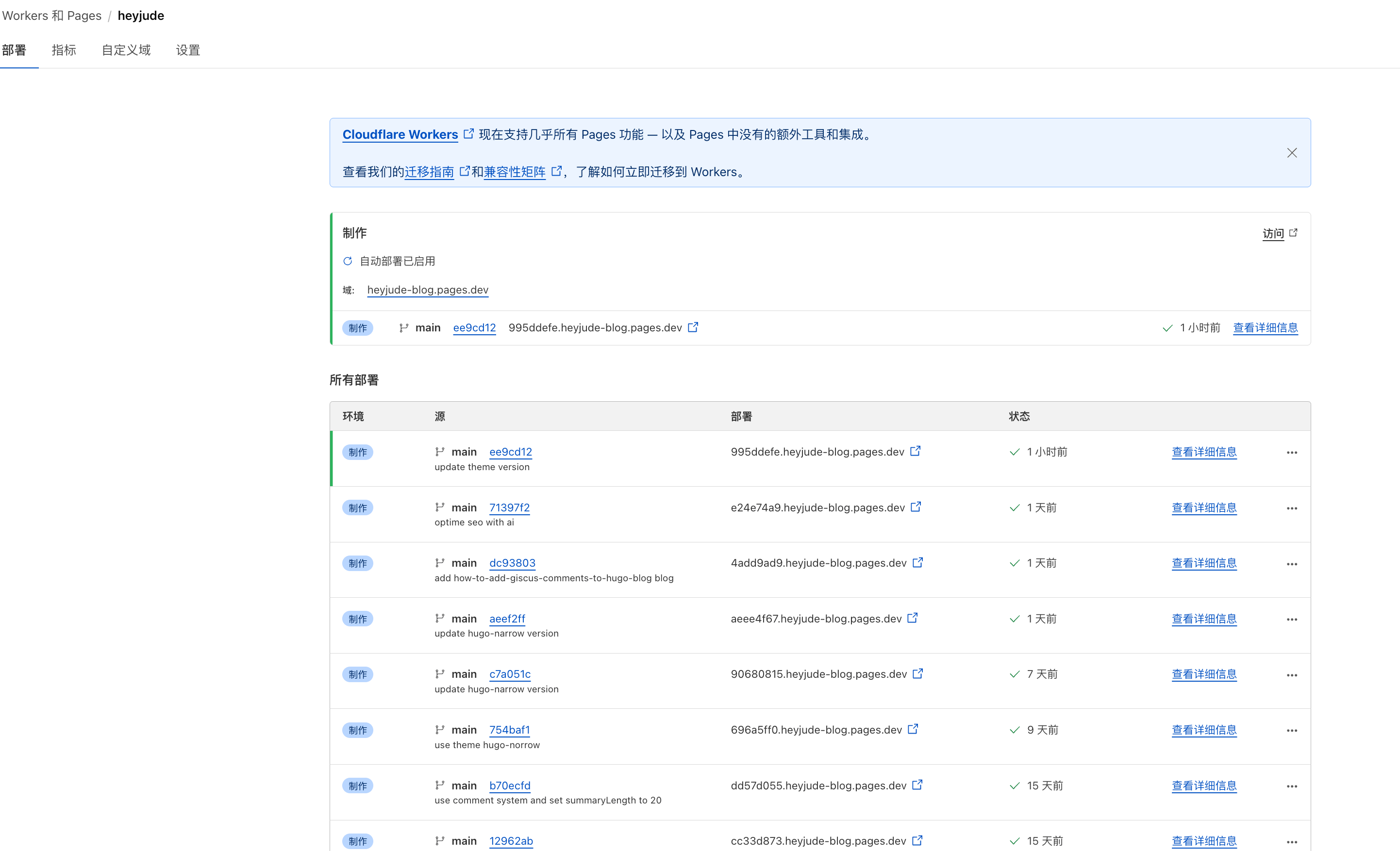The height and width of the screenshot is (851, 1400).
Task: Open commit dc93803 link
Action: (x=512, y=563)
